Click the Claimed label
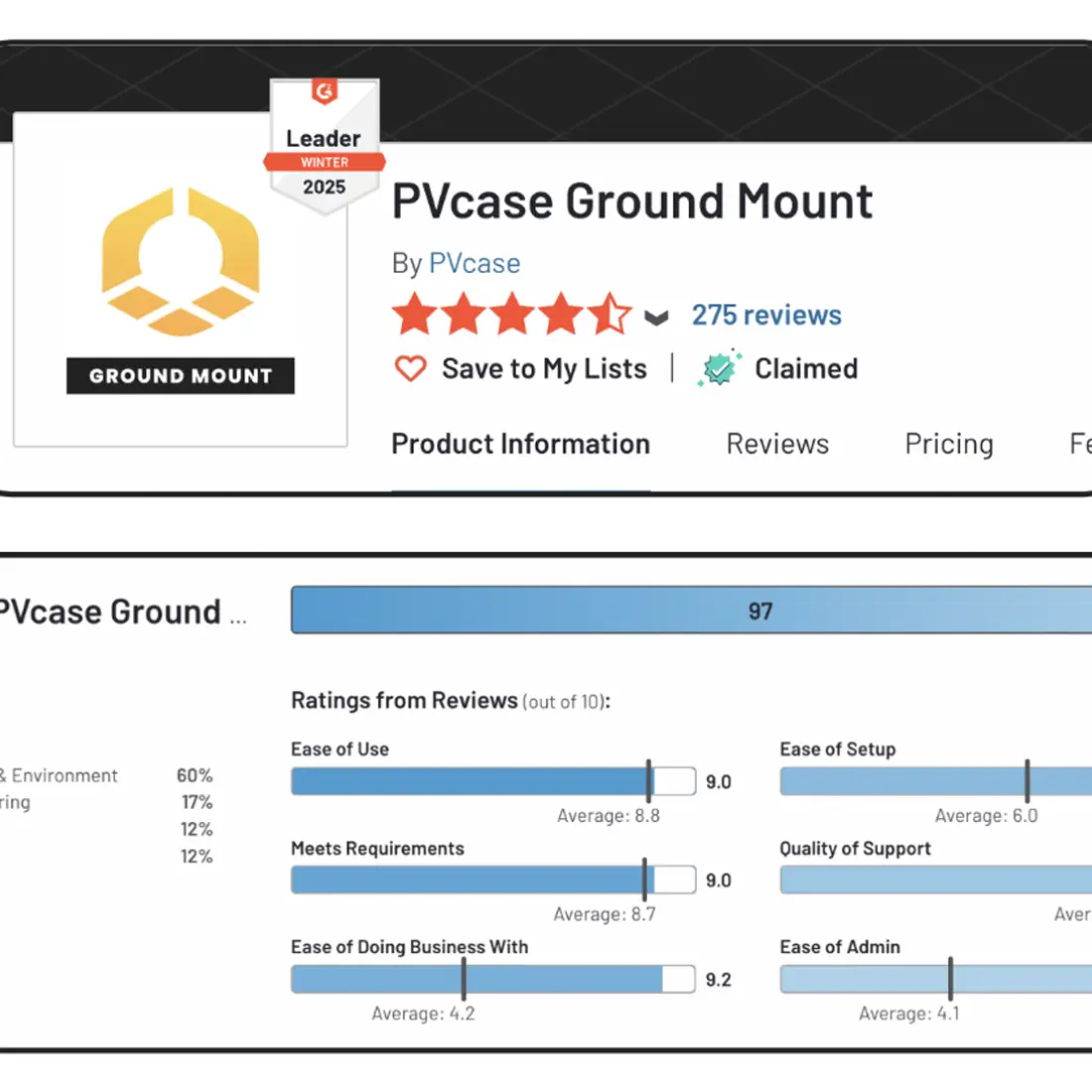1092x1092 pixels. tap(806, 368)
